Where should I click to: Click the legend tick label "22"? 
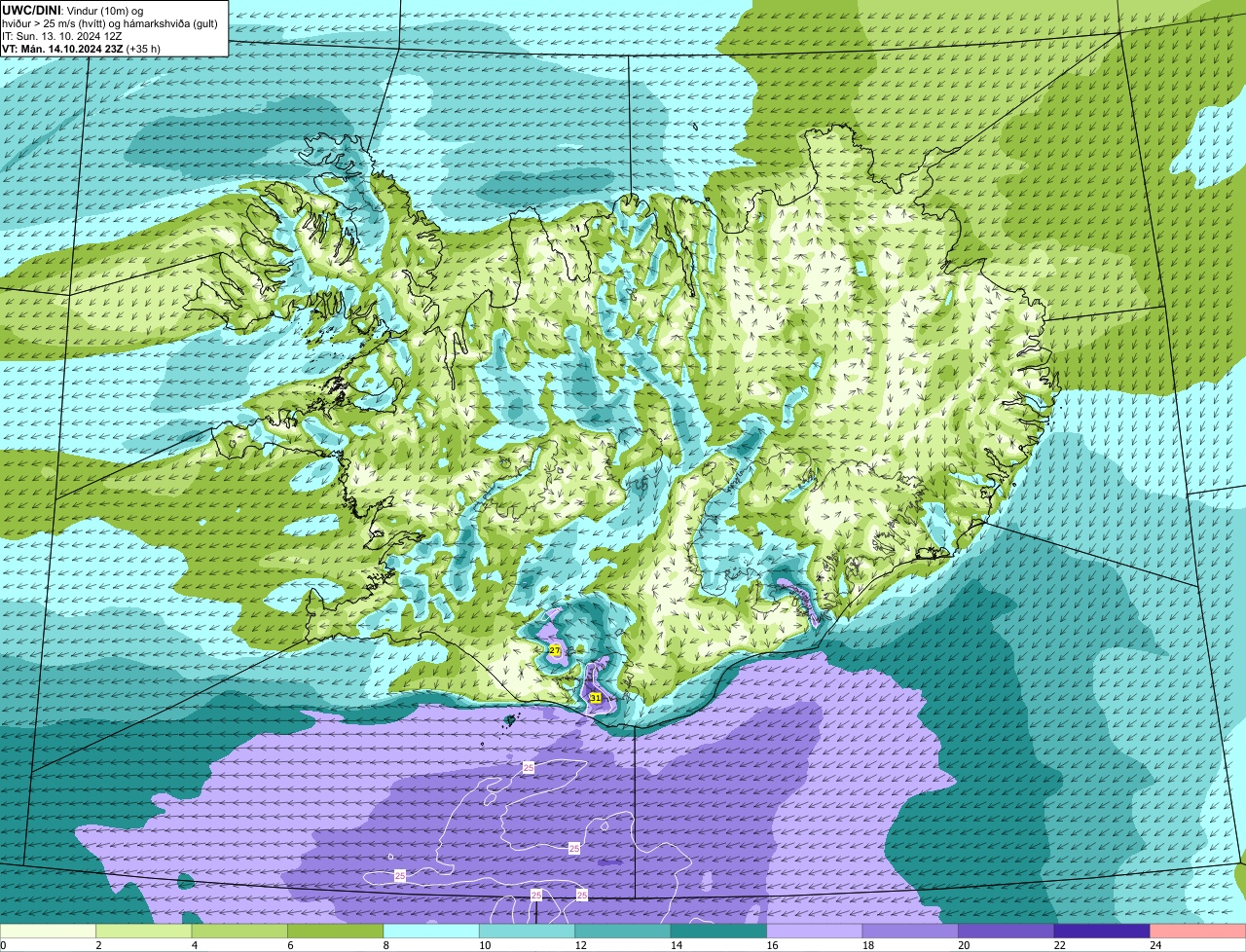pyautogui.click(x=1059, y=945)
